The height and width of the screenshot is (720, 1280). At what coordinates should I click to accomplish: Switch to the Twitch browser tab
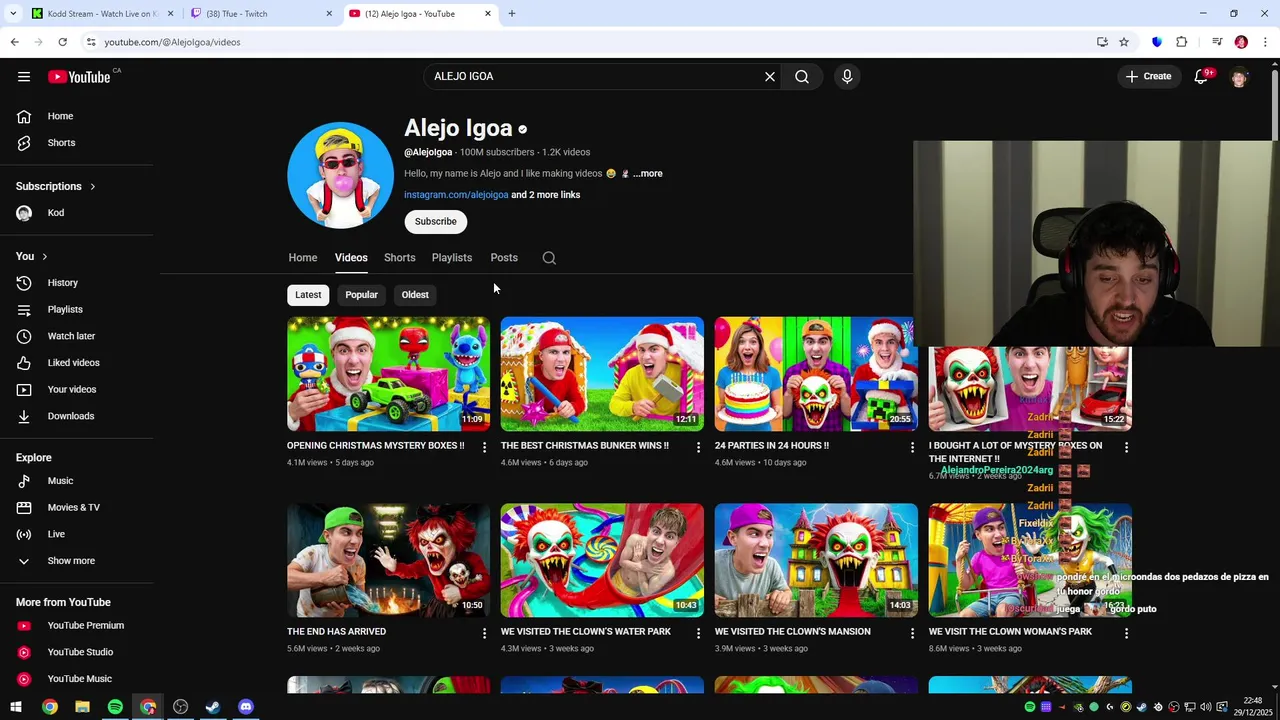[x=261, y=14]
